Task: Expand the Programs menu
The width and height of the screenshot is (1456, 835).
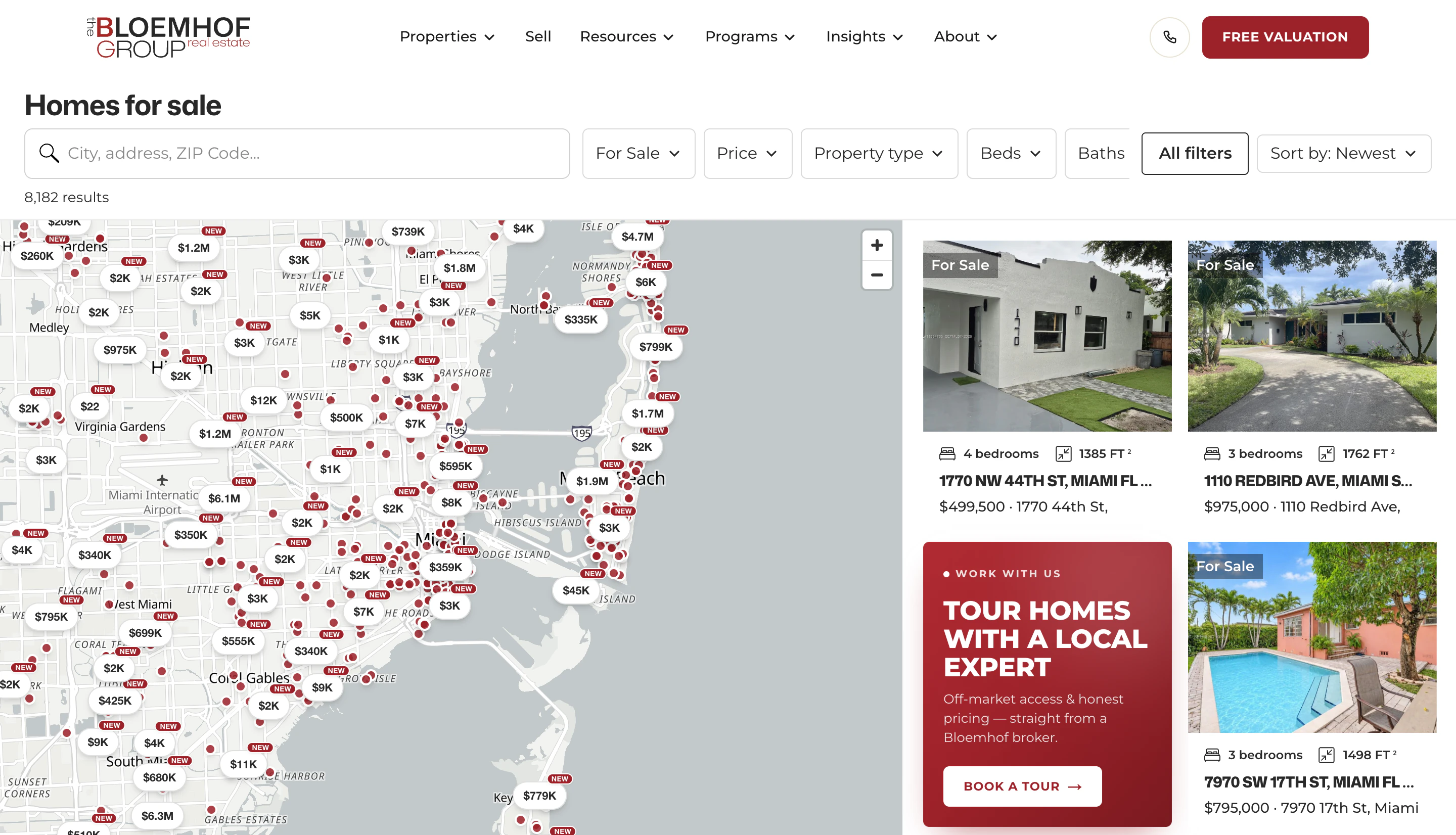Action: click(750, 37)
